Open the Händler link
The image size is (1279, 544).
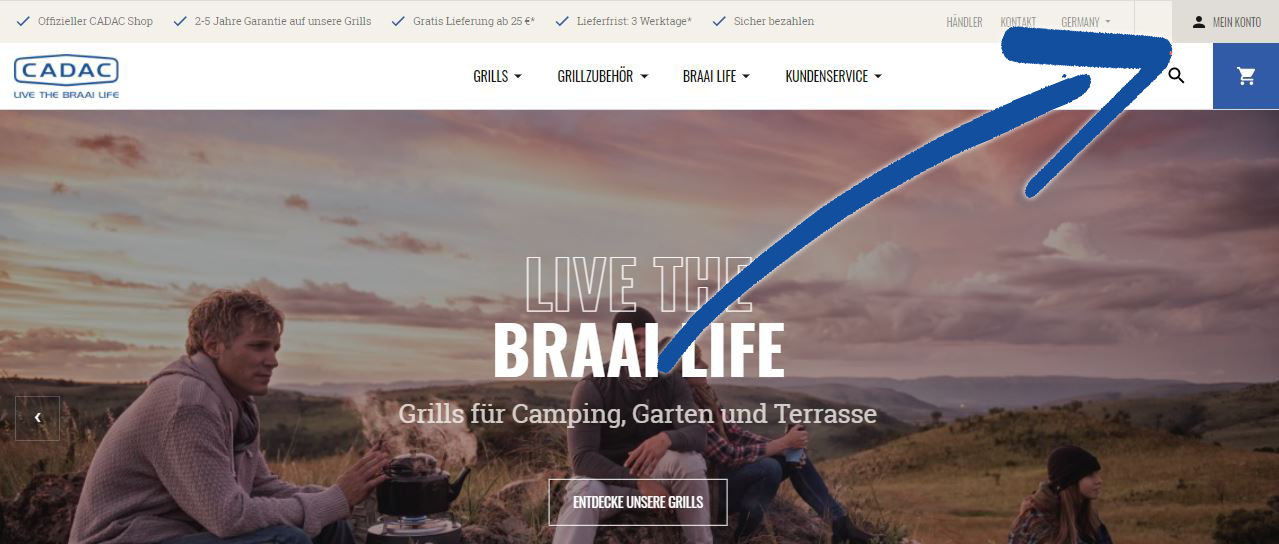click(964, 22)
